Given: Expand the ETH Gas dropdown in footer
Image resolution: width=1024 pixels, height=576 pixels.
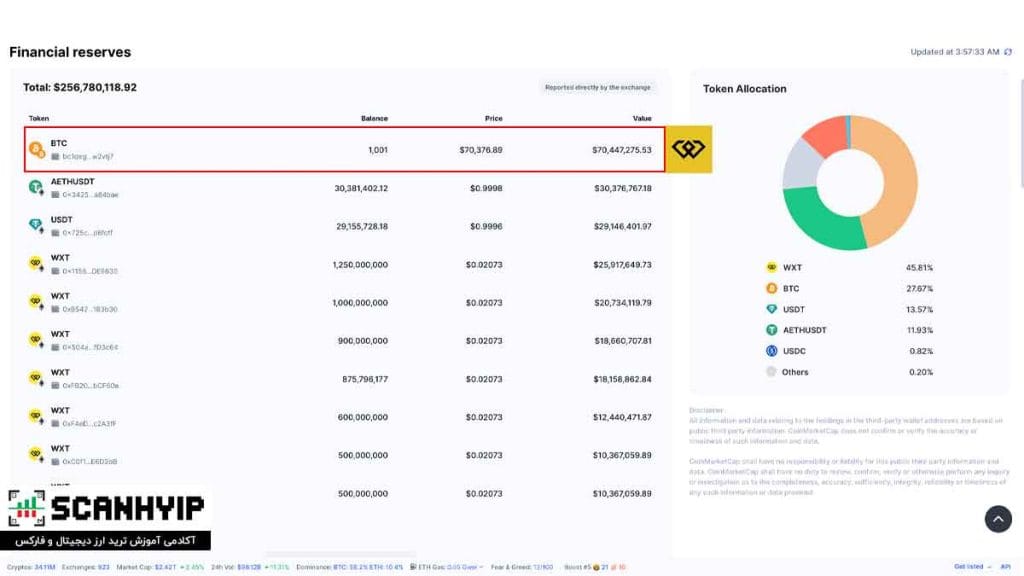Looking at the screenshot, I should (481, 567).
